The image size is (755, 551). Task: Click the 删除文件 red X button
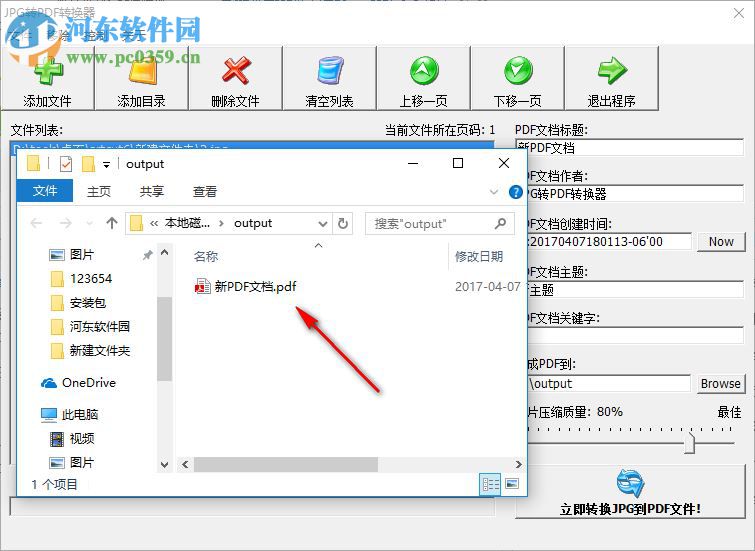[235, 79]
